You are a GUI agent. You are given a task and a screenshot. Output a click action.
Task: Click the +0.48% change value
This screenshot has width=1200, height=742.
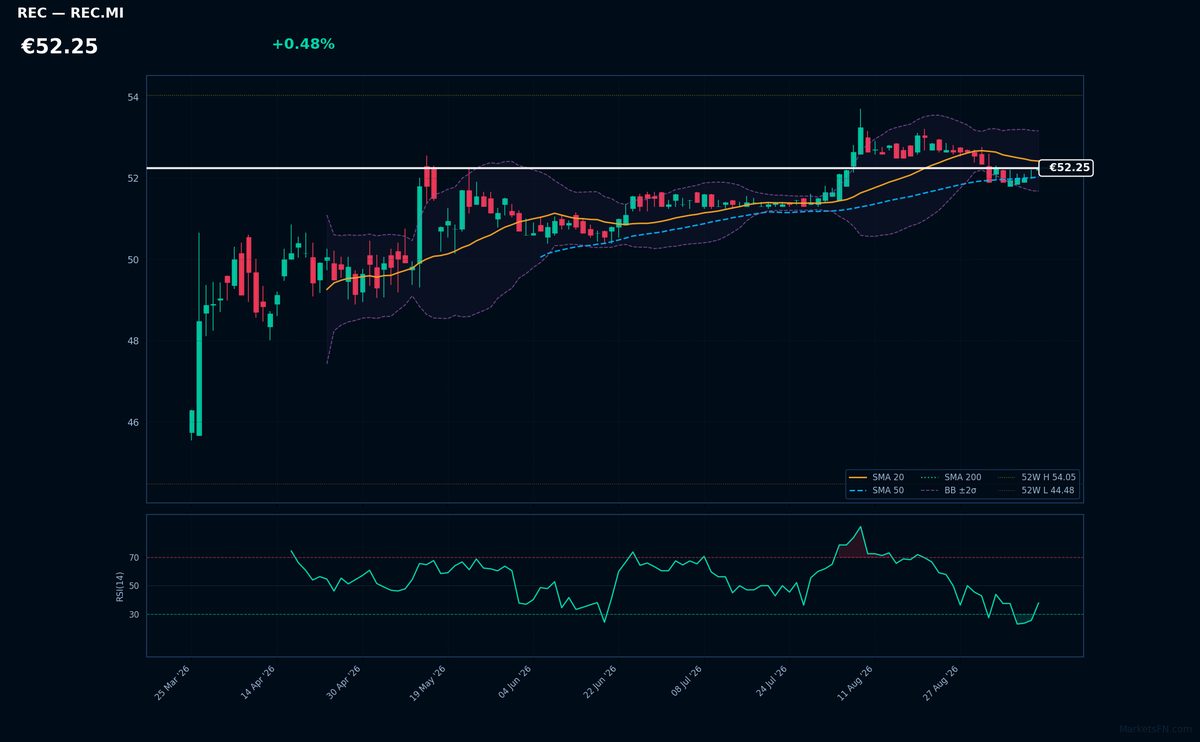(x=303, y=44)
